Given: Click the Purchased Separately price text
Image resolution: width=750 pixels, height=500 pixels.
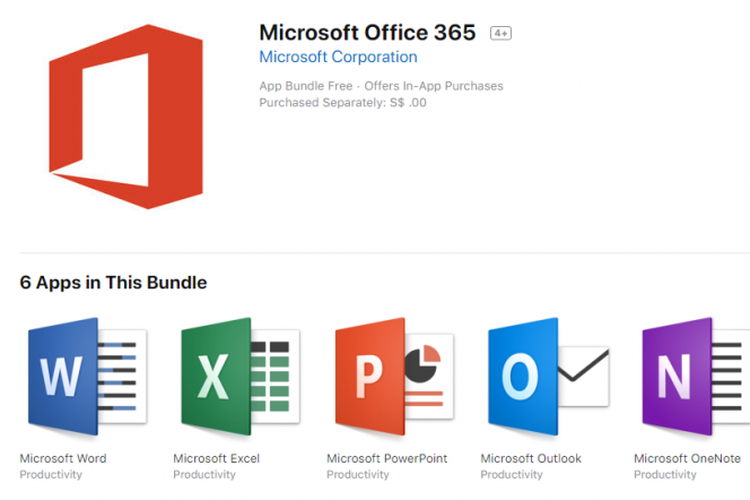Looking at the screenshot, I should [x=342, y=102].
